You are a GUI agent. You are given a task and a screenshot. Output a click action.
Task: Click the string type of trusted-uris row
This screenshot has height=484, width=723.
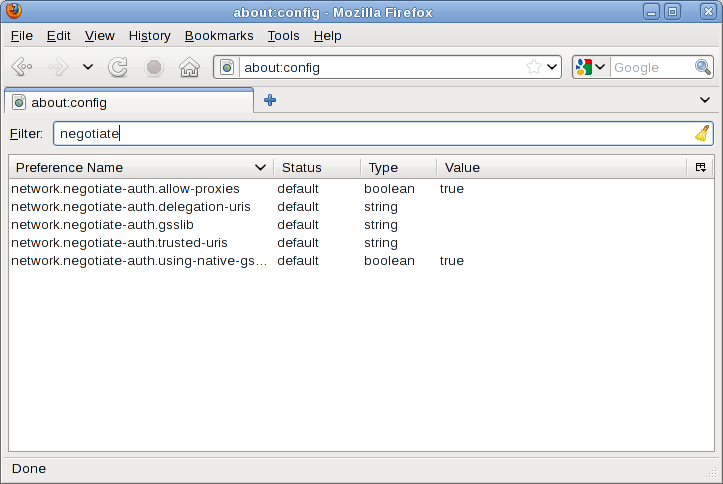pyautogui.click(x=381, y=242)
